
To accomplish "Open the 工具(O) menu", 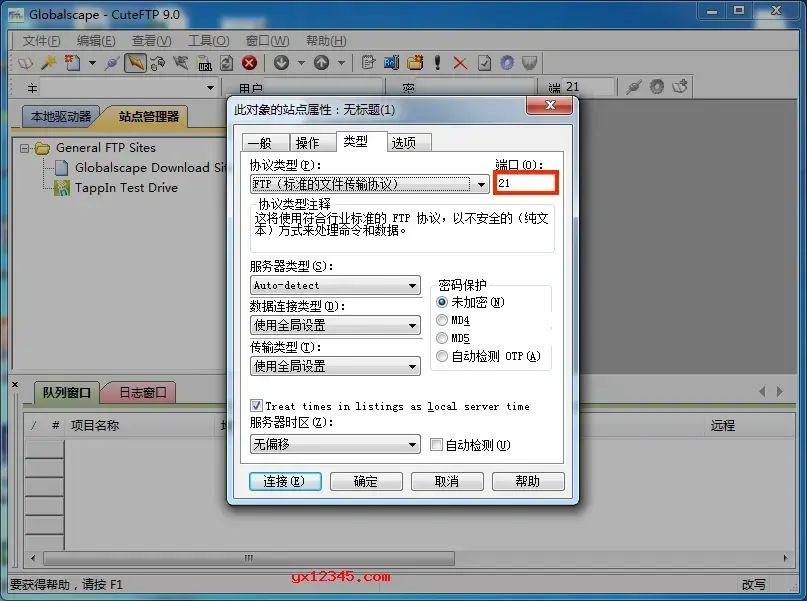I will click(208, 41).
